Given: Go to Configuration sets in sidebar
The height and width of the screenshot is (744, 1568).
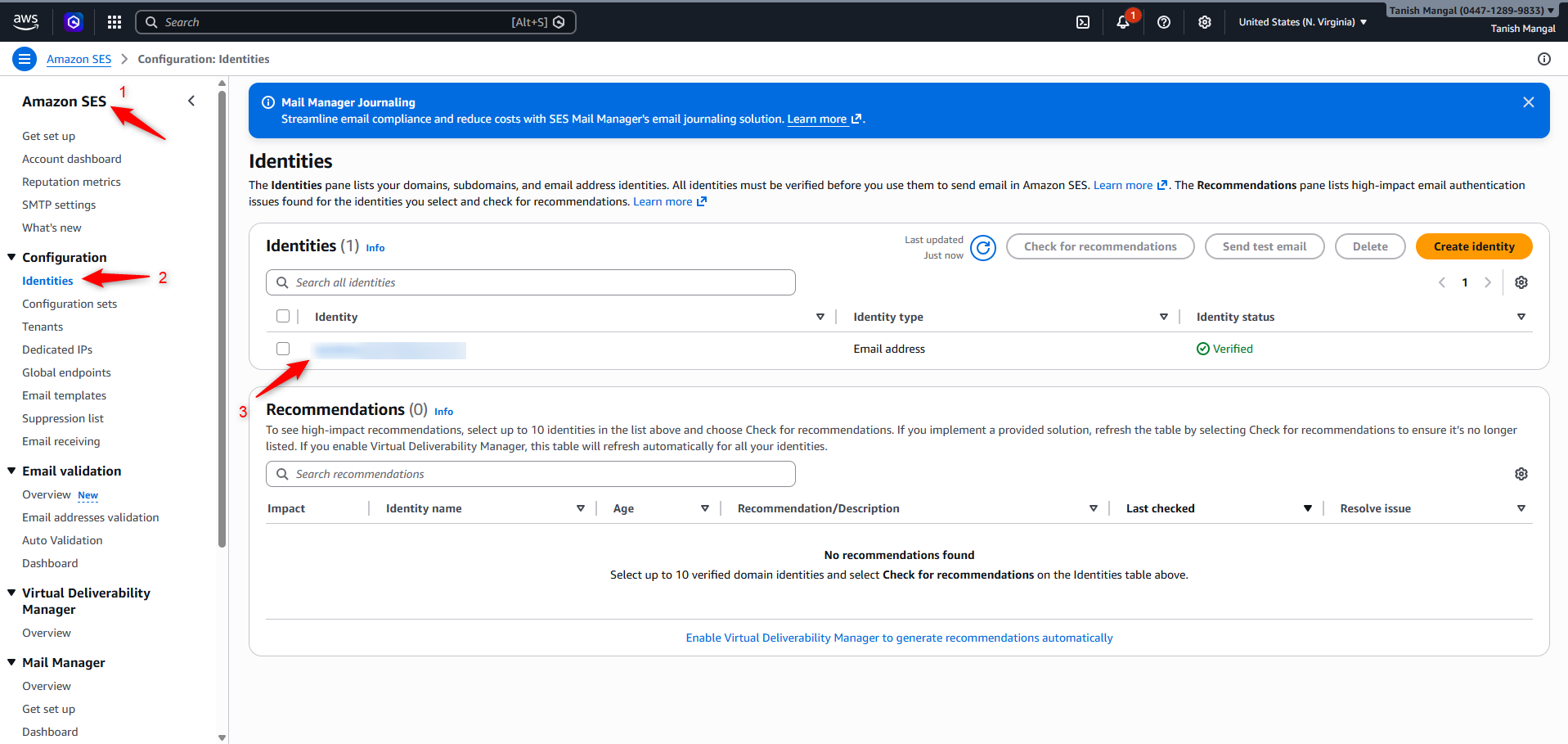Looking at the screenshot, I should pyautogui.click(x=70, y=304).
